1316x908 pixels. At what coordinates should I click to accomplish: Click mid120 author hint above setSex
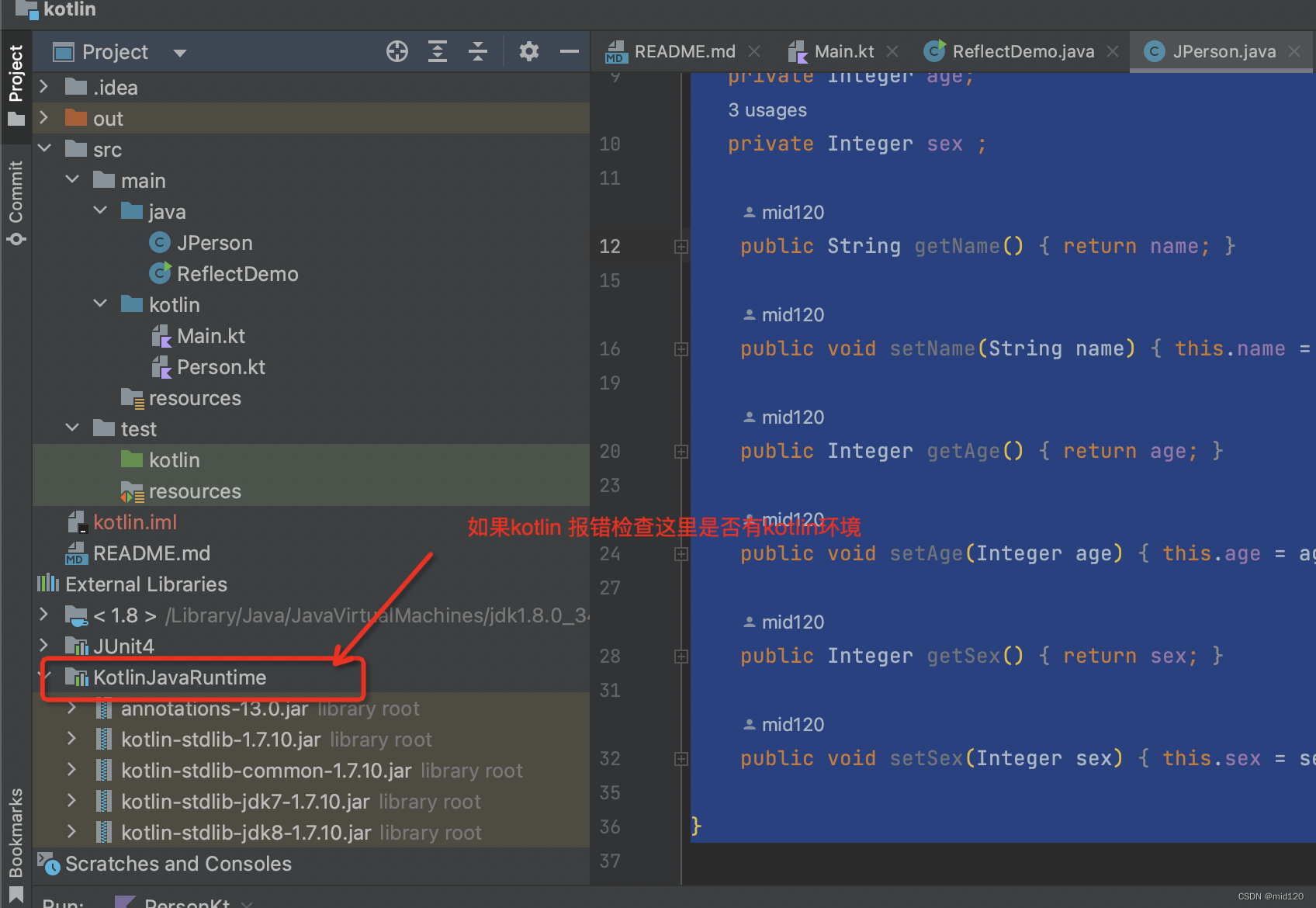click(784, 725)
